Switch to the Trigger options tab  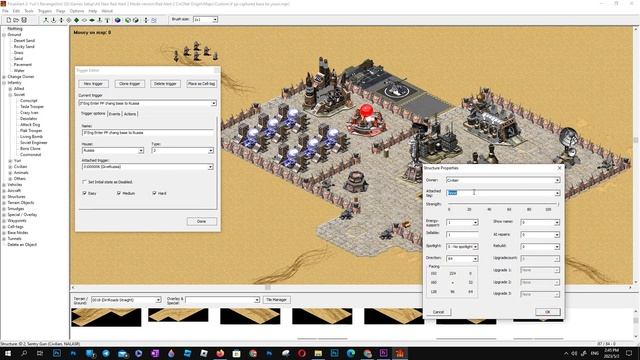pyautogui.click(x=93, y=113)
